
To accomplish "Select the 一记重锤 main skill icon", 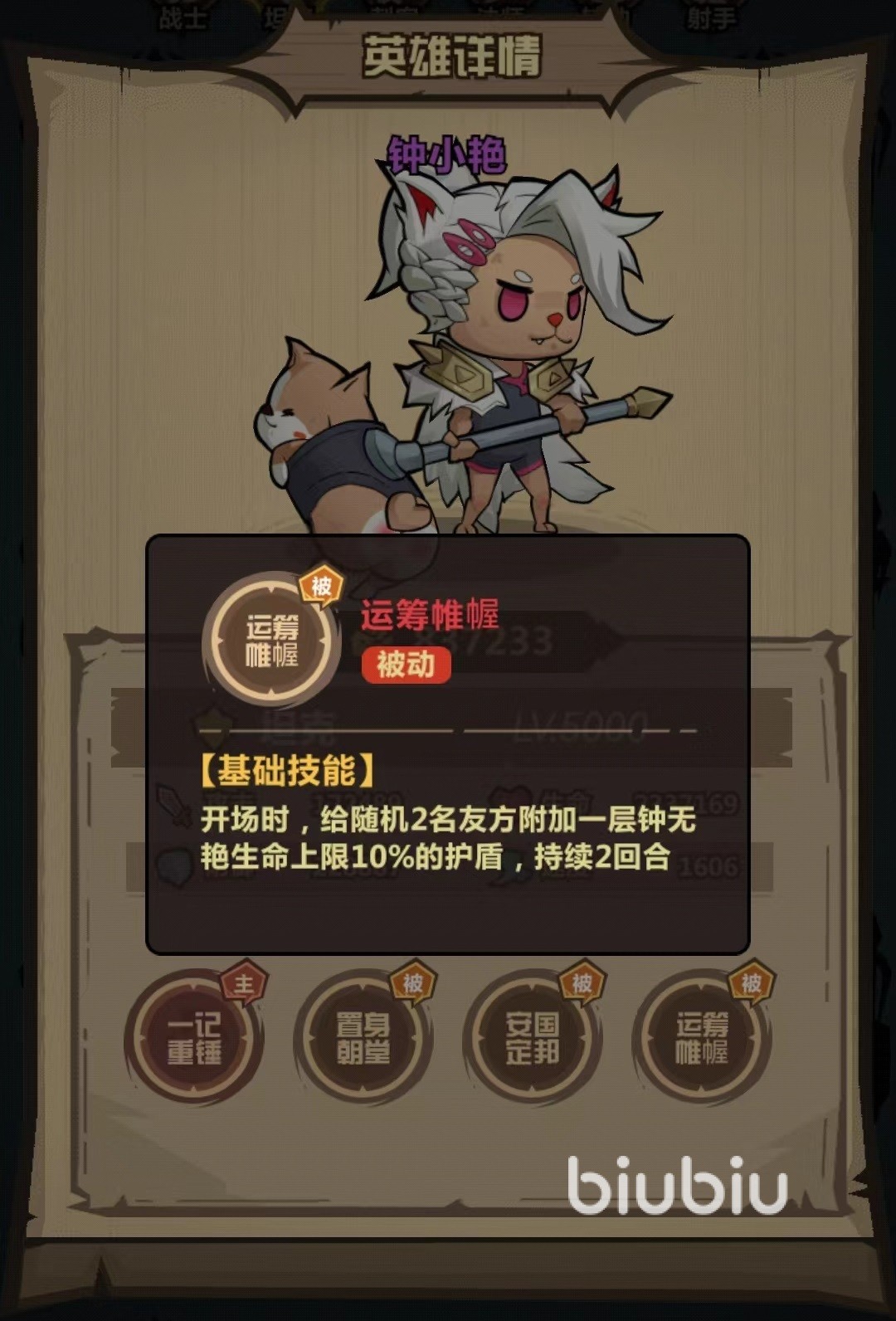I will 193,1038.
